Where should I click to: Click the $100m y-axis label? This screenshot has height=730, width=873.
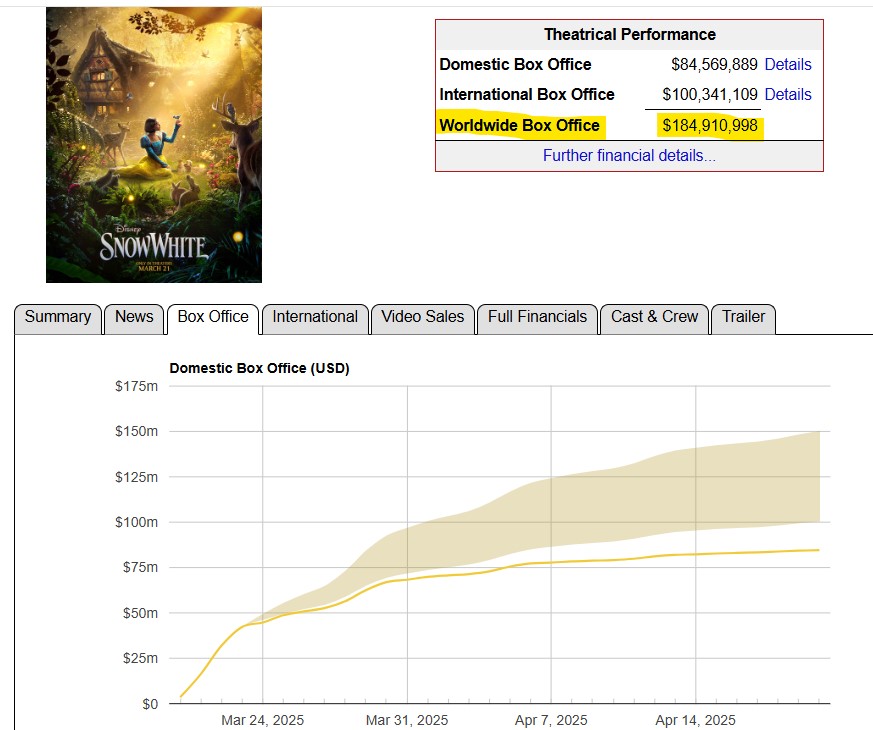[x=136, y=522]
